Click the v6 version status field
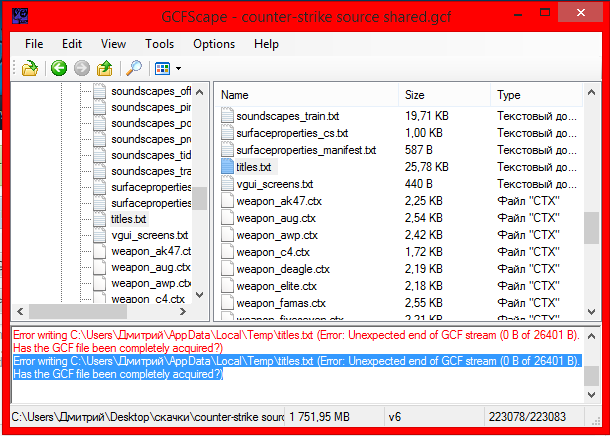Screen dimensions: 610x436 pos(434,417)
